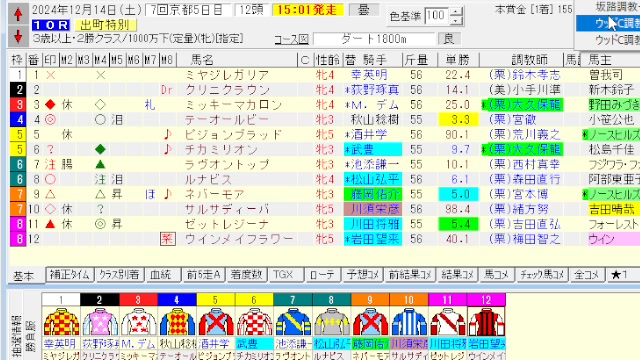Switch to the 基本 tab
This screenshot has width=640, height=360.
click(x=24, y=276)
